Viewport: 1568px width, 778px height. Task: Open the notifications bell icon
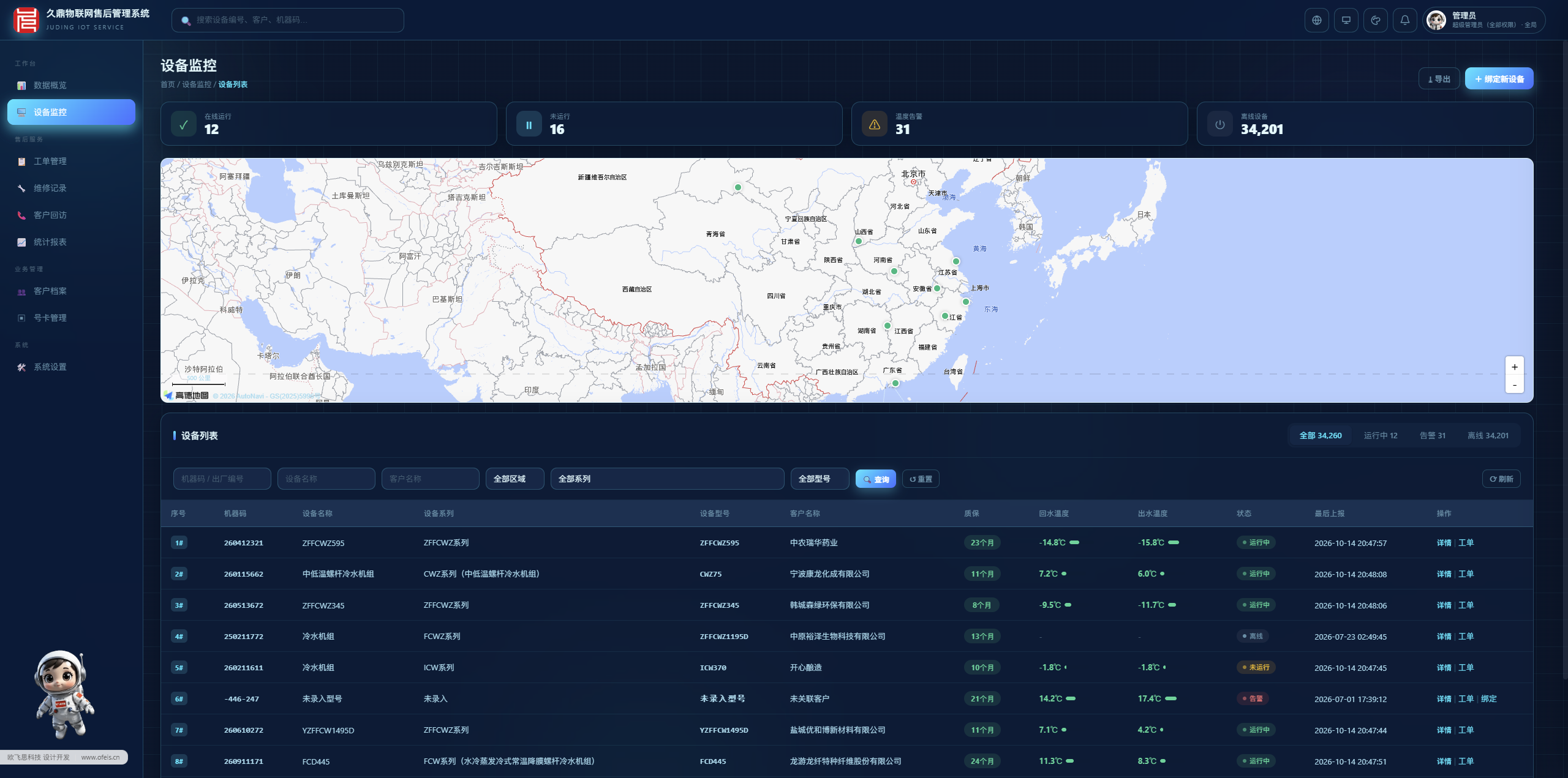pyautogui.click(x=1404, y=20)
